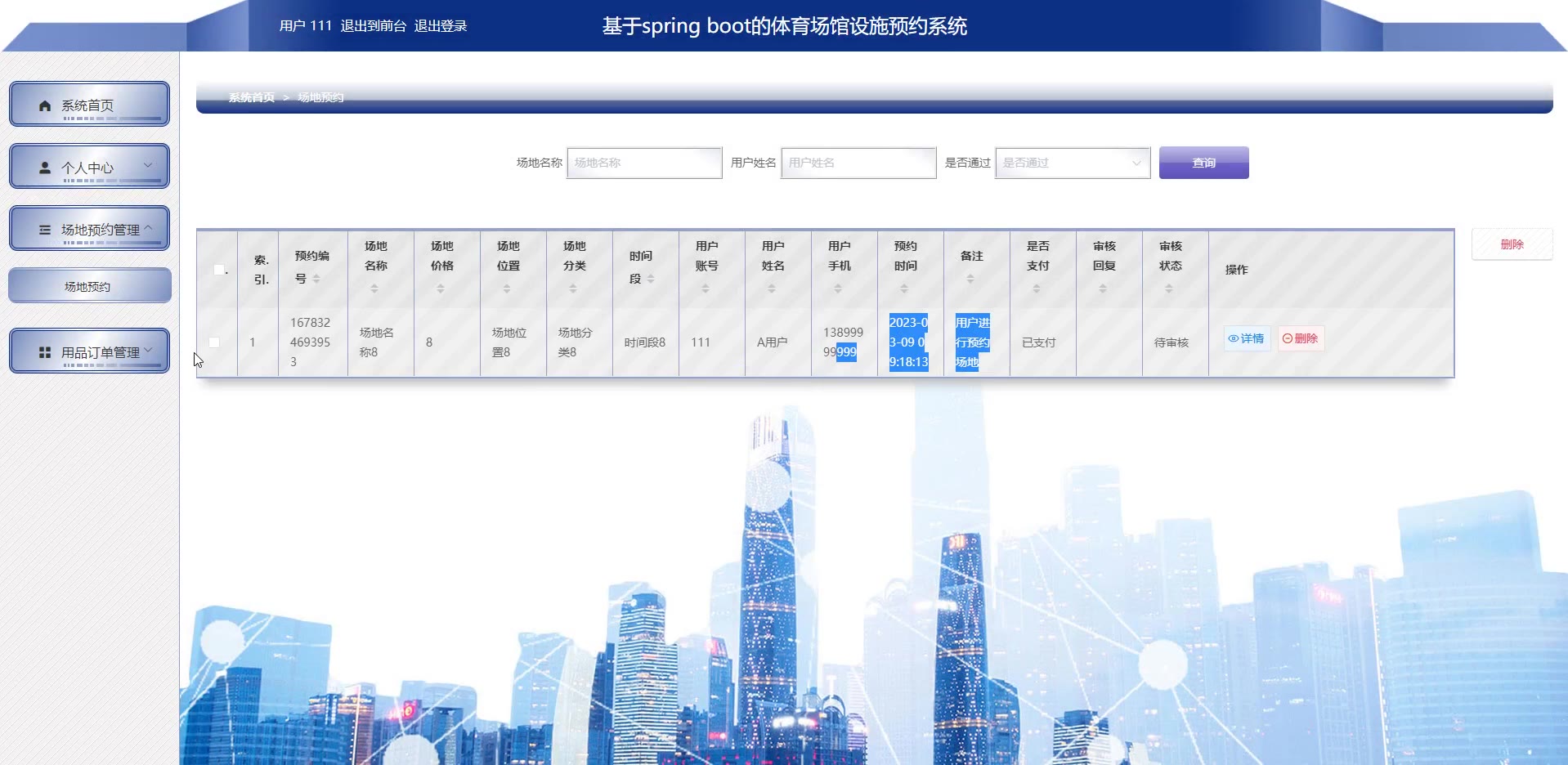Click the list icon beside 场地预约管理
The height and width of the screenshot is (765, 1568).
(x=45, y=230)
